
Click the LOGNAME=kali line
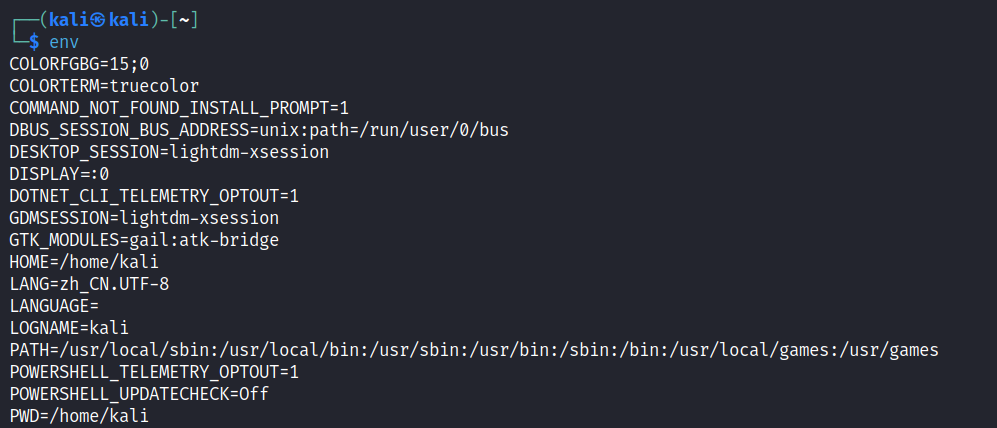69,327
